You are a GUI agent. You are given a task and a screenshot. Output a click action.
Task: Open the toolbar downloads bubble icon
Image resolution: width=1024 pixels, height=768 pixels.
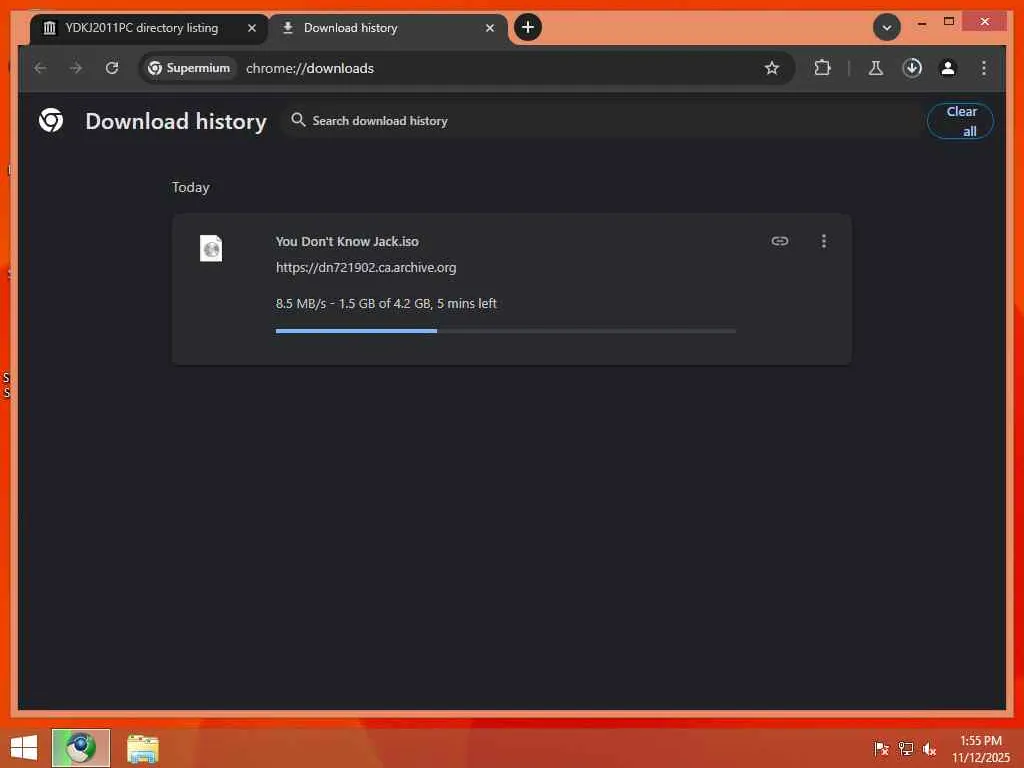tap(912, 68)
